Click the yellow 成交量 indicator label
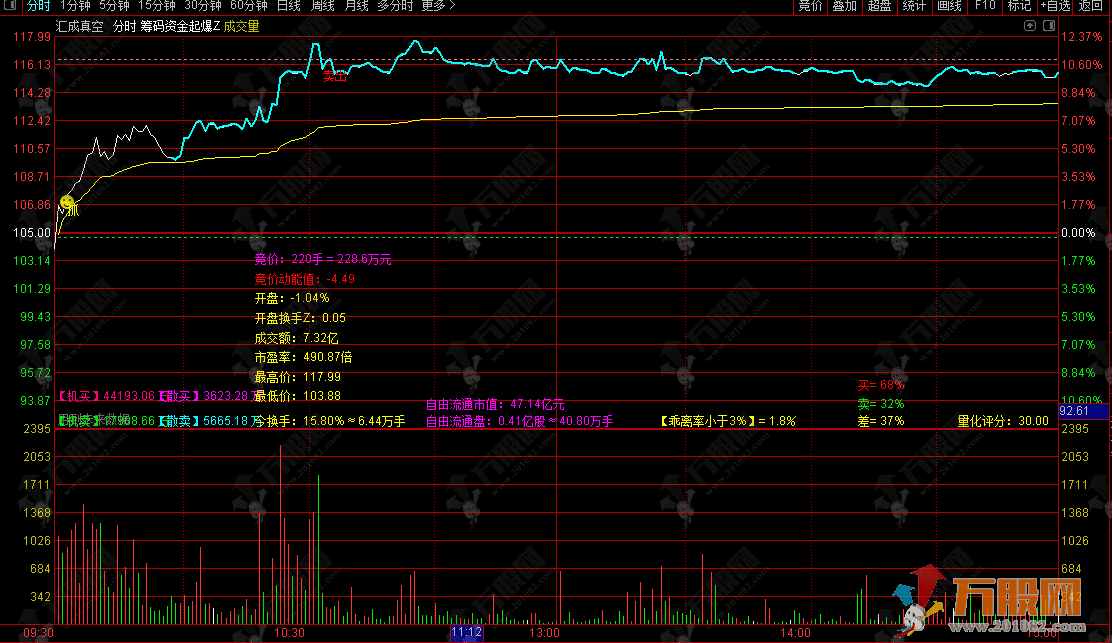 [x=241, y=26]
